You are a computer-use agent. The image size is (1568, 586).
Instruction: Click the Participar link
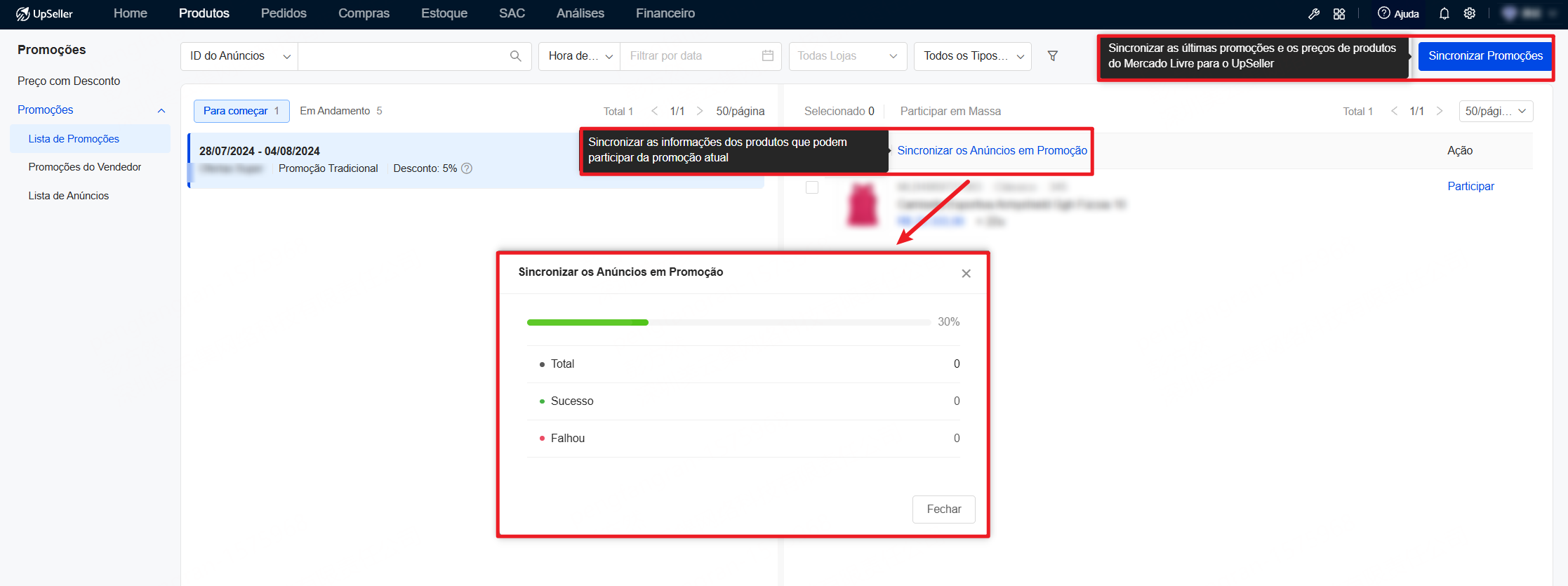click(x=1470, y=186)
